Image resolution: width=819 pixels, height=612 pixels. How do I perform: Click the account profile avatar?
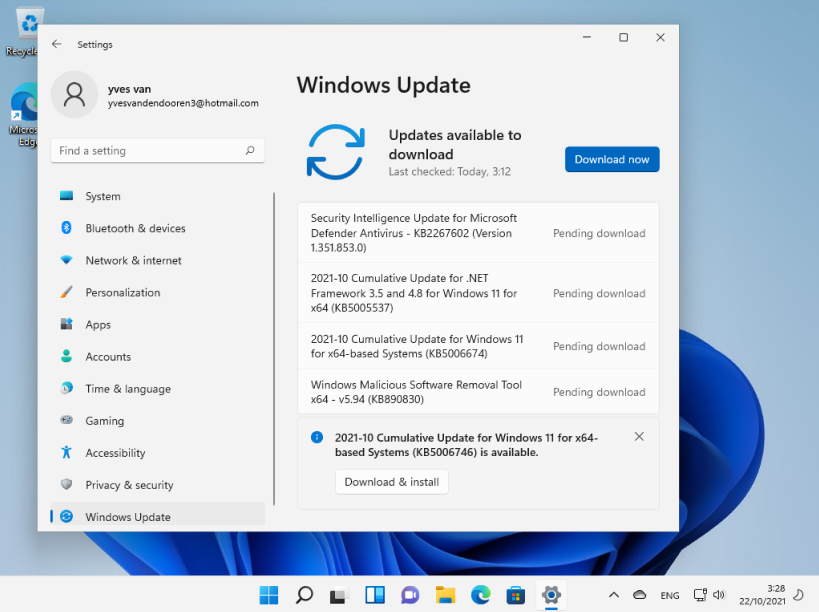click(x=74, y=95)
